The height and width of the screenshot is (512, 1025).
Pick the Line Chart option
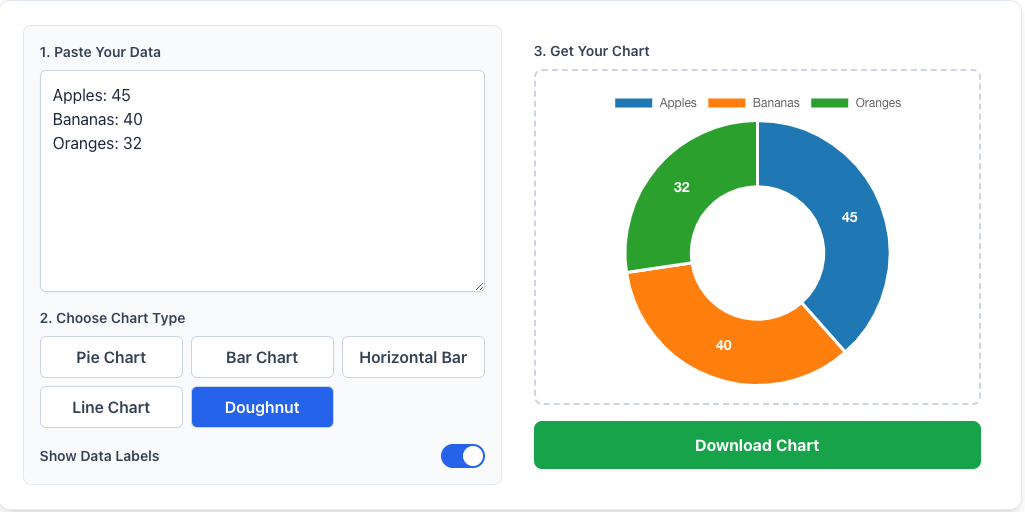point(111,407)
